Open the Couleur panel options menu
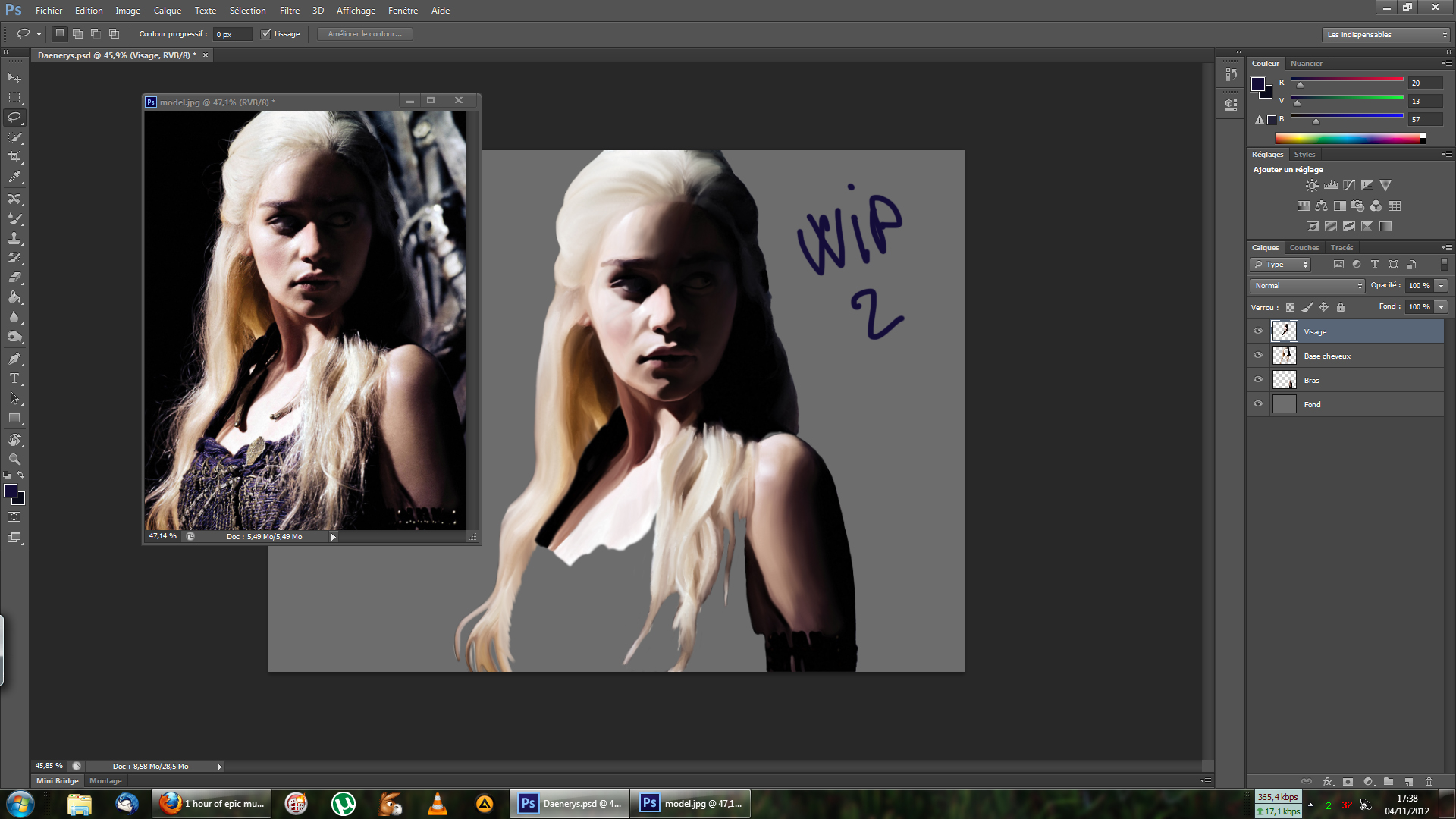 tap(1447, 64)
